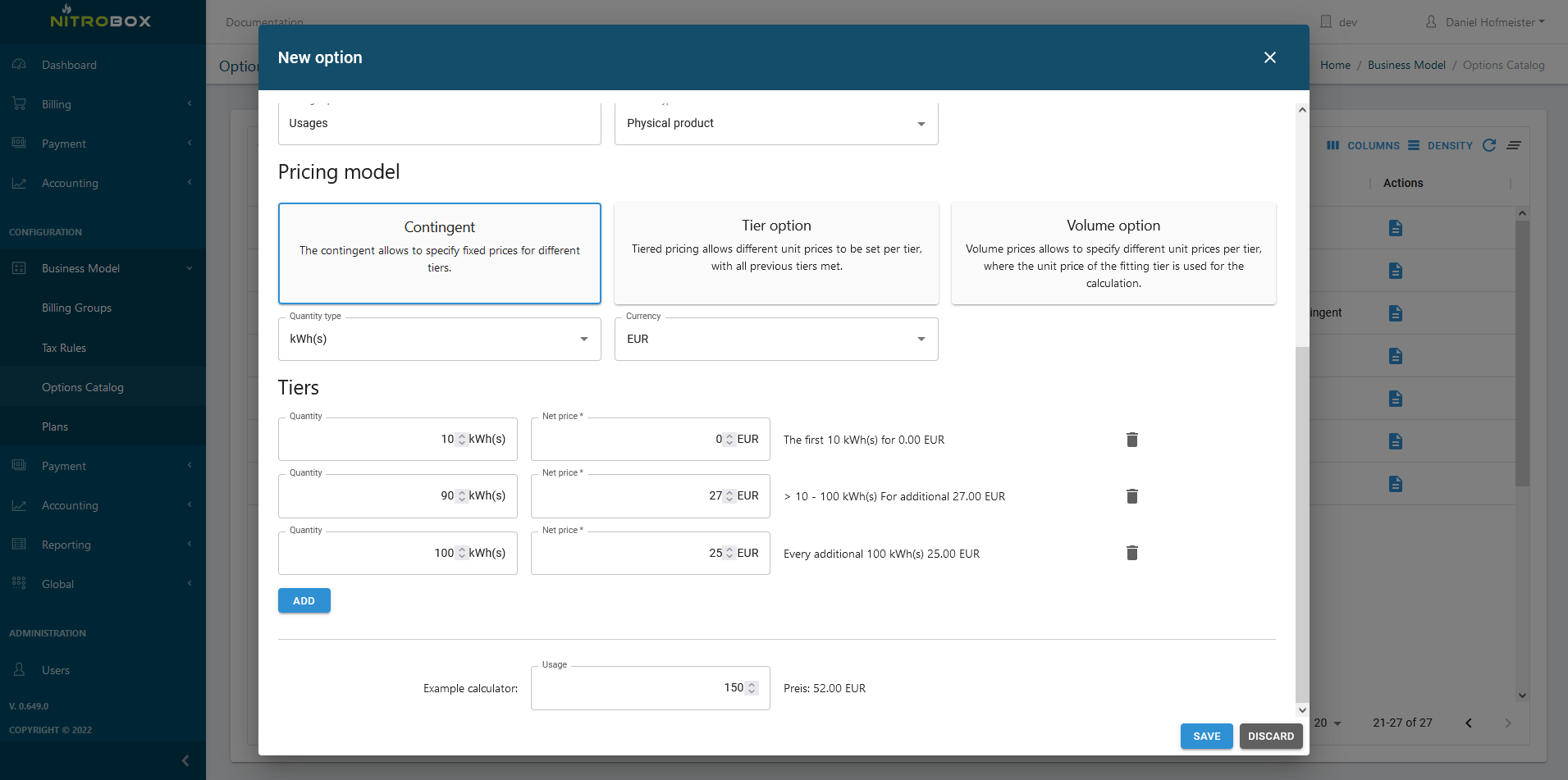Screen dimensions: 1568x780
Task: Select the Volume option pricing model
Action: coord(1113,253)
